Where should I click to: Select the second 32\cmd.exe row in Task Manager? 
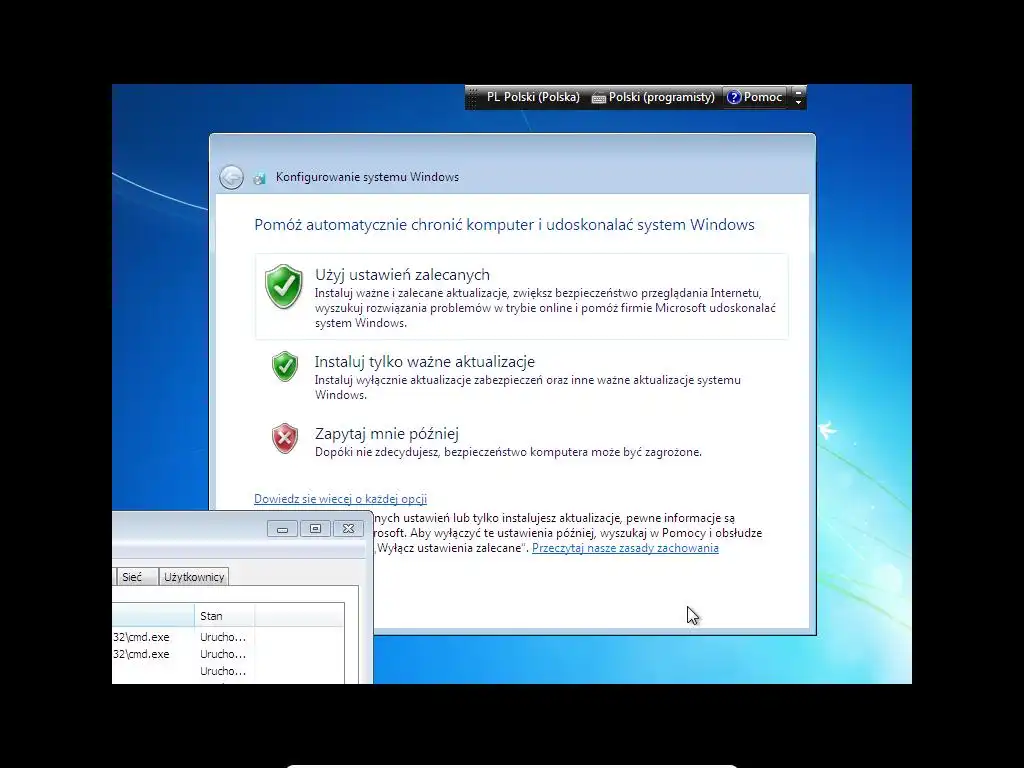point(228,654)
